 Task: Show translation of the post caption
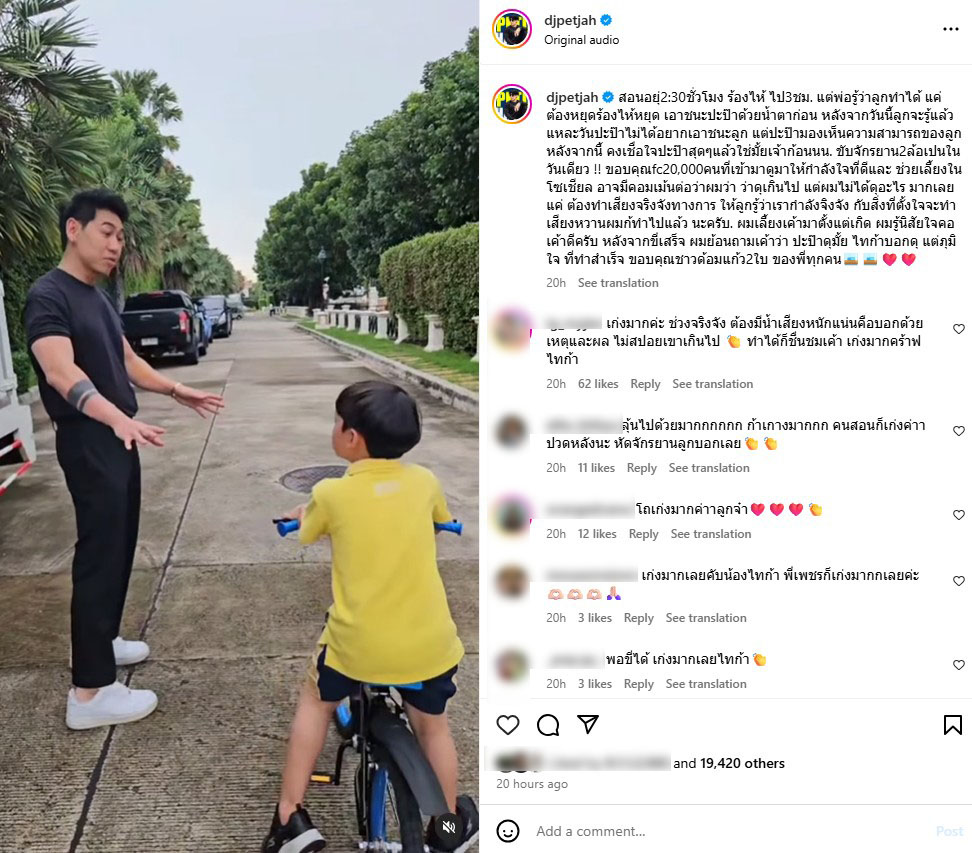tap(618, 283)
